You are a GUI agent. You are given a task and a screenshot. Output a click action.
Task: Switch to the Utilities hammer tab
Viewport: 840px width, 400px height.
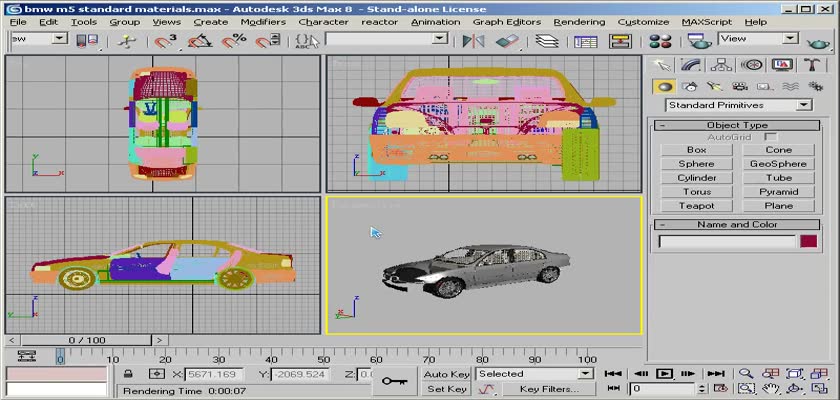[812, 65]
